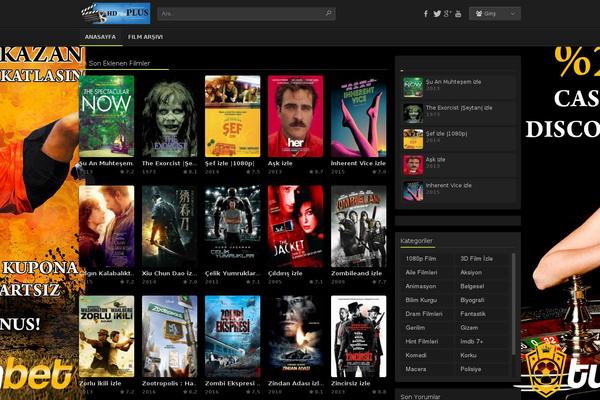Open the Zootropolis movie poster
600x400 pixels.
(170, 336)
